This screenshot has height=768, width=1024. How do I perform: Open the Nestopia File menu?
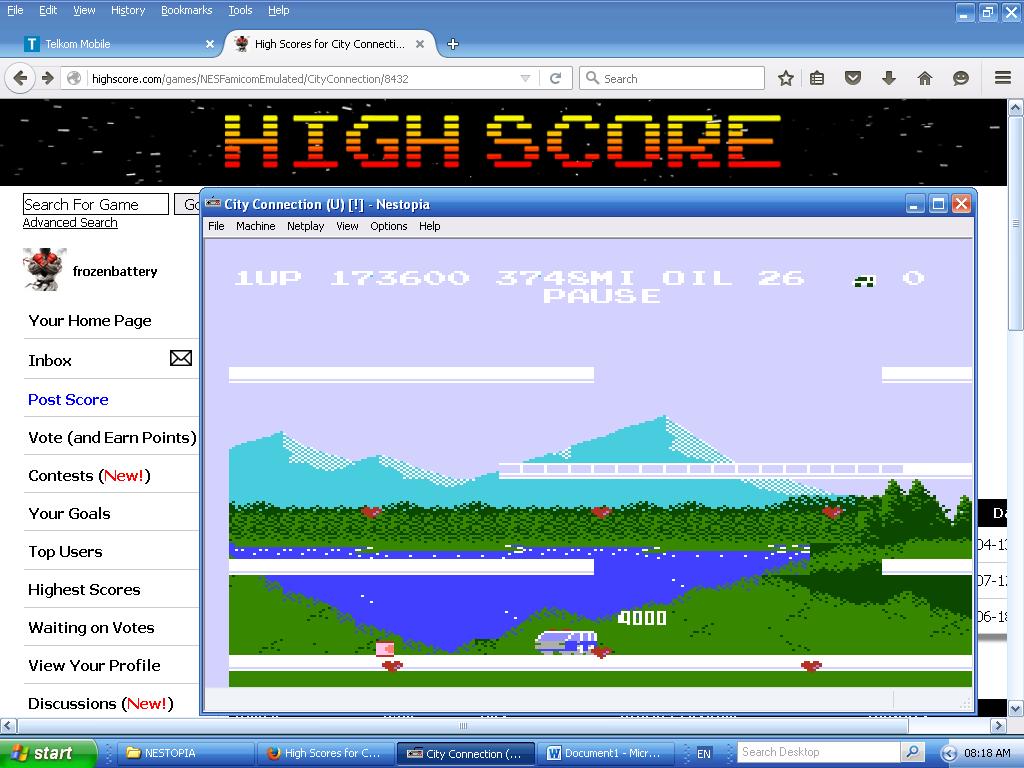coord(216,226)
